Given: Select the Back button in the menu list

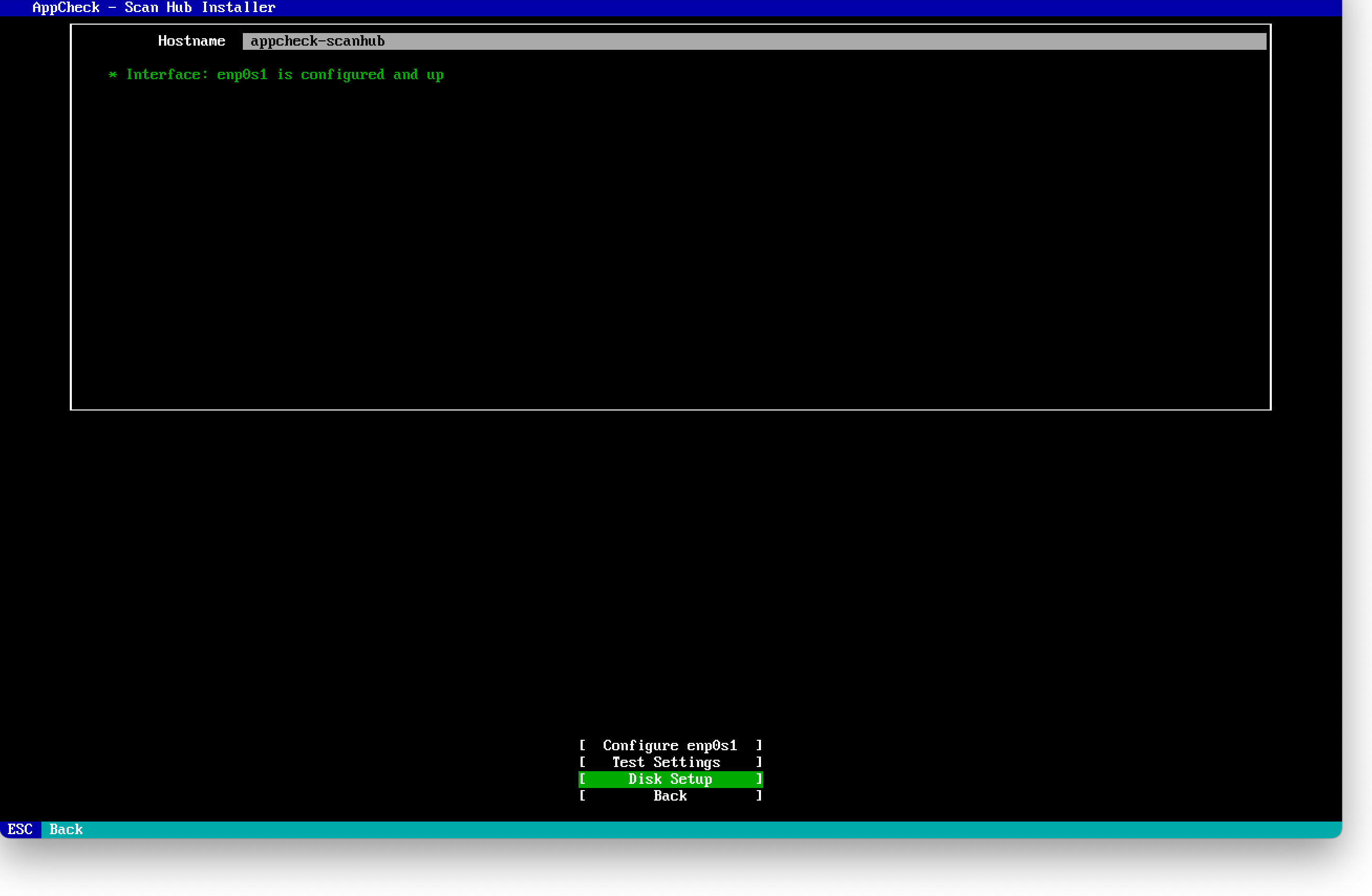Looking at the screenshot, I should pos(670,796).
